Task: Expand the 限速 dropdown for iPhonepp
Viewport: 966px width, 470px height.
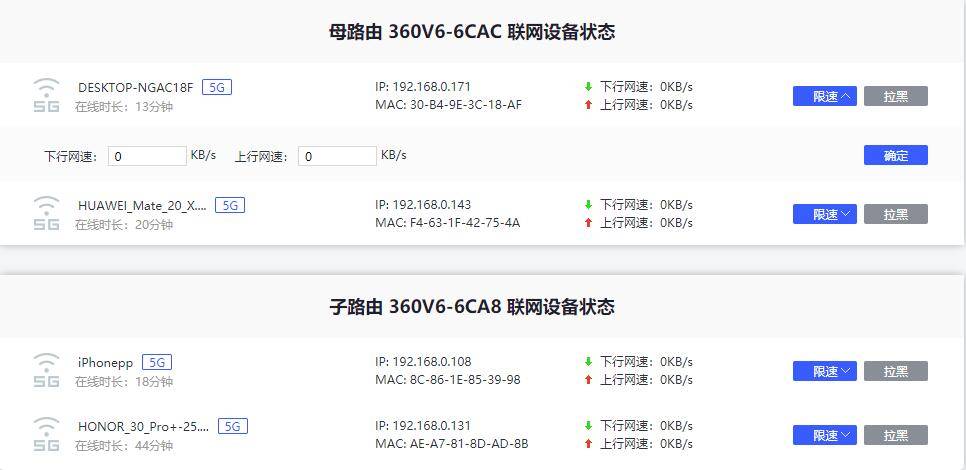Action: 824,371
